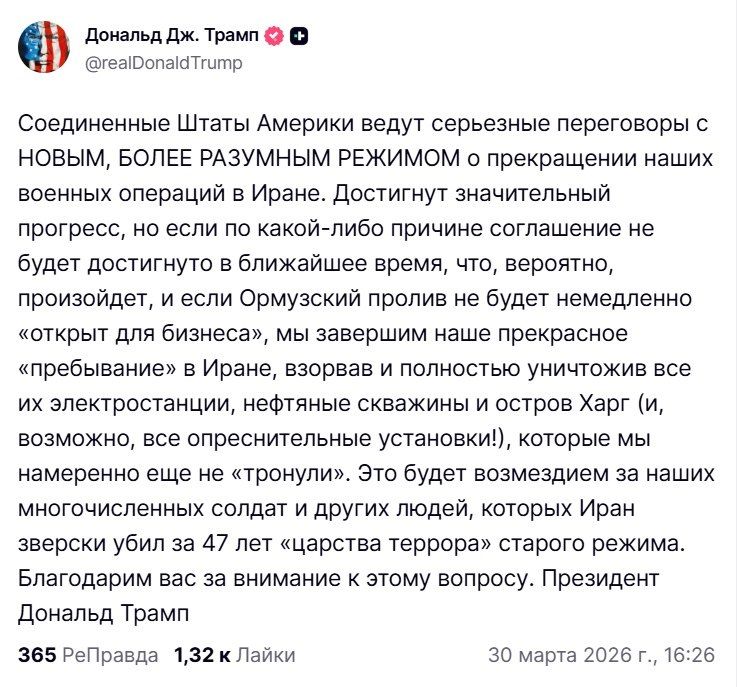Open the РеПравда label
The height and width of the screenshot is (687, 737).
[x=110, y=656]
